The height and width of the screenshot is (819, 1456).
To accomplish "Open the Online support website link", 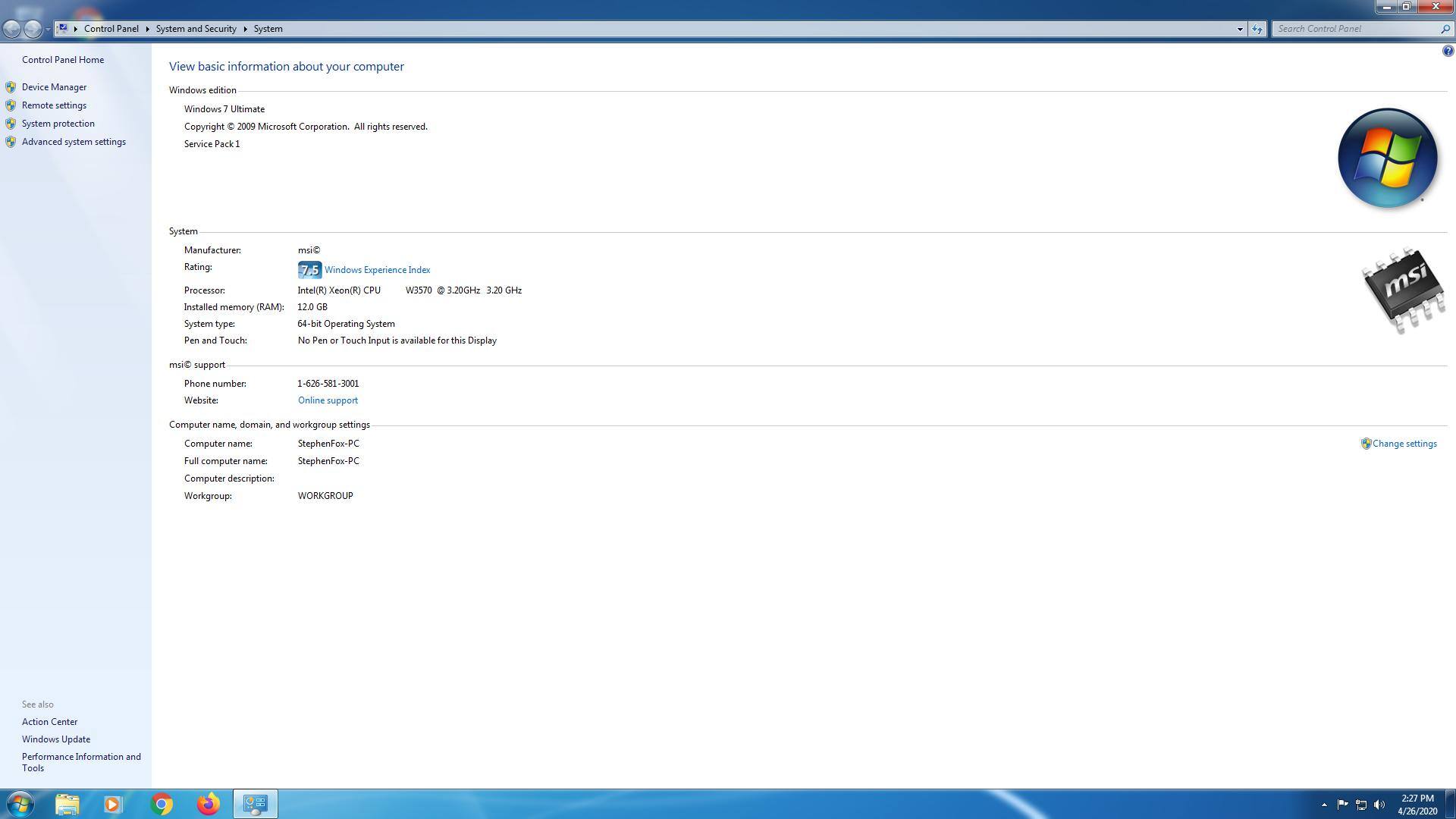I will click(x=328, y=400).
